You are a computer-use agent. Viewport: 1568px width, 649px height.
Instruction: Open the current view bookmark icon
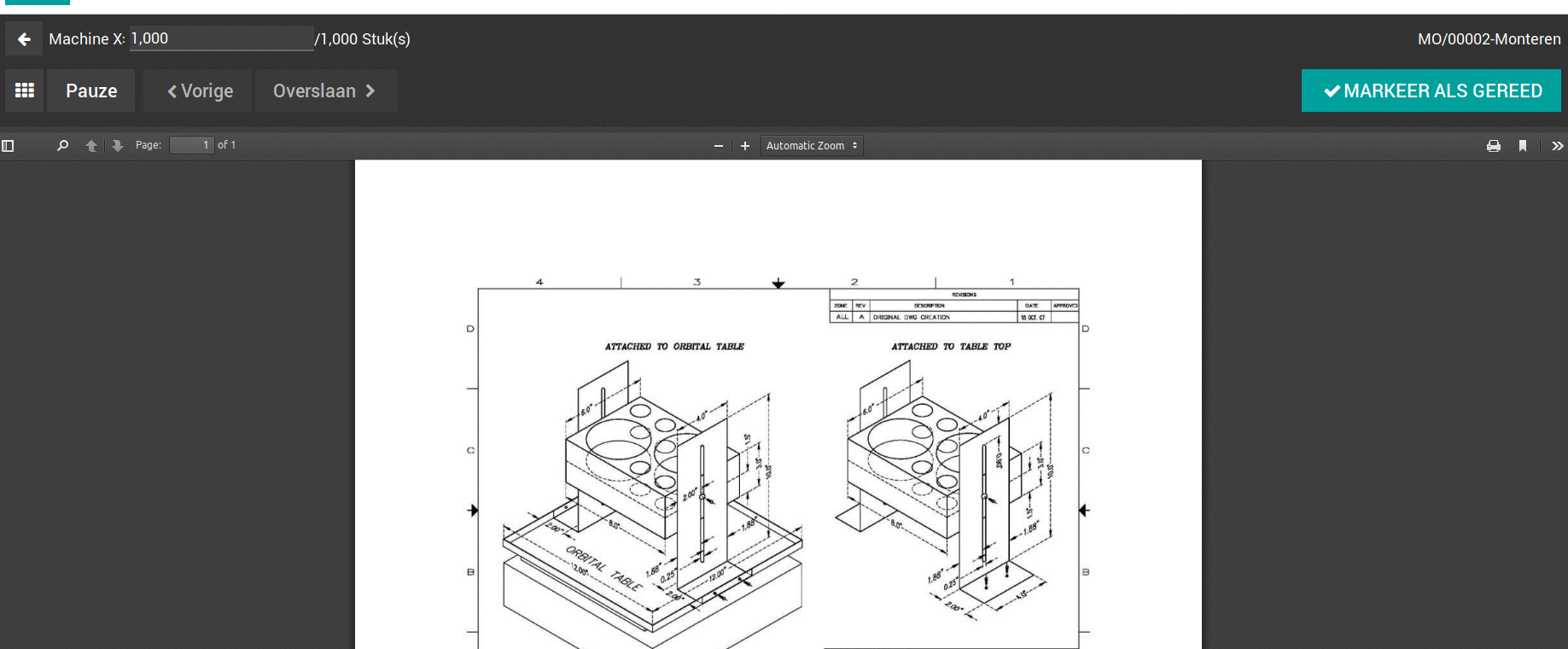1523,146
